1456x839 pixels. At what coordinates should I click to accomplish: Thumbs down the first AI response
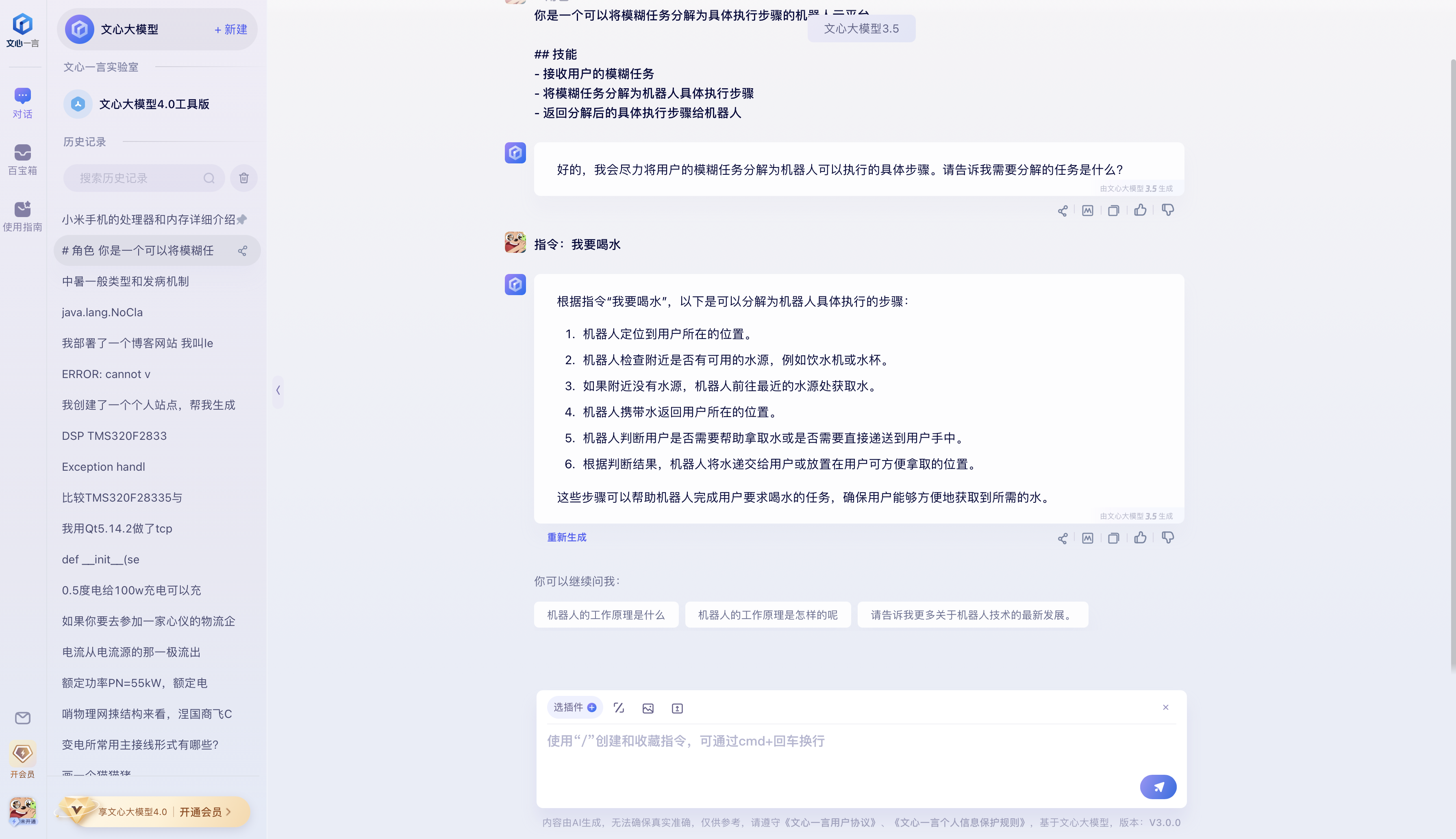click(x=1167, y=210)
